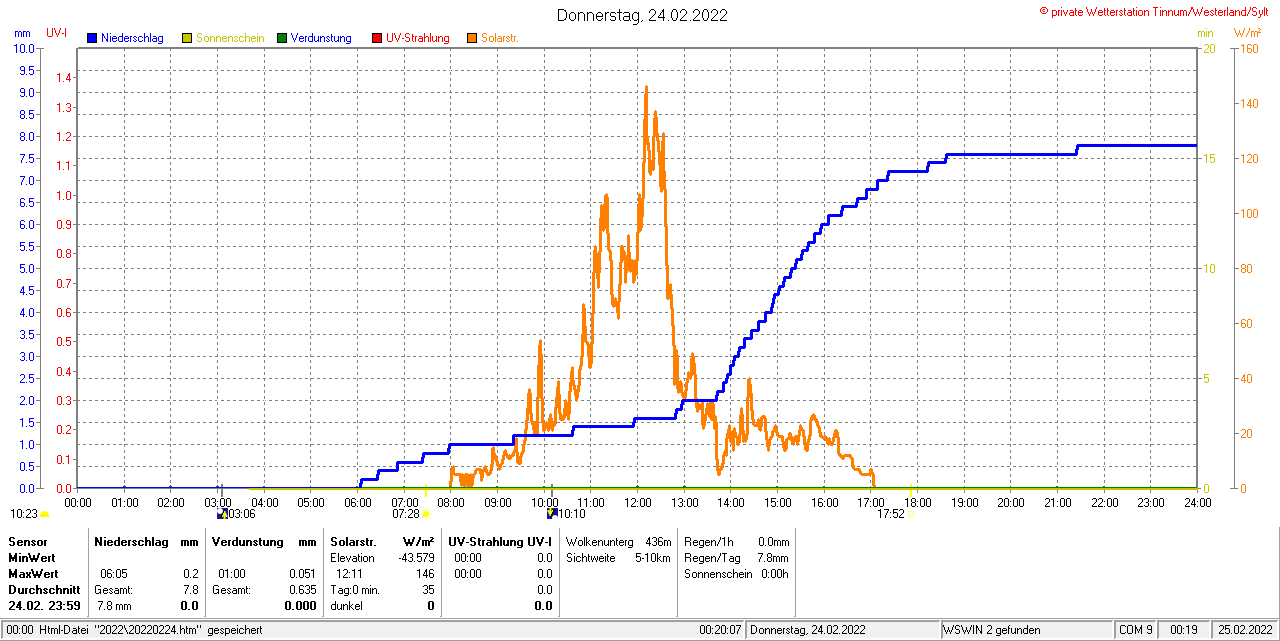
Task: Click the Verdunstung column header in the table
Action: click(246, 541)
